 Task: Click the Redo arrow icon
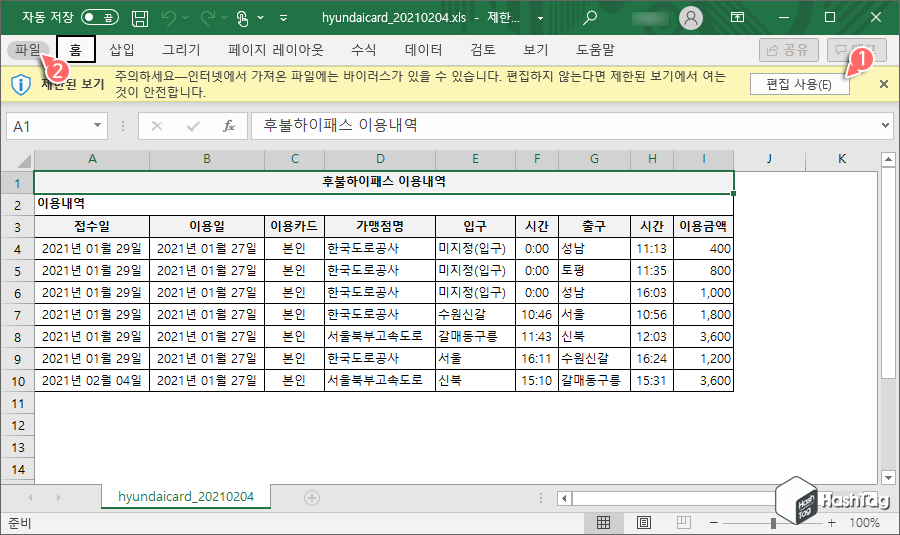[208, 18]
